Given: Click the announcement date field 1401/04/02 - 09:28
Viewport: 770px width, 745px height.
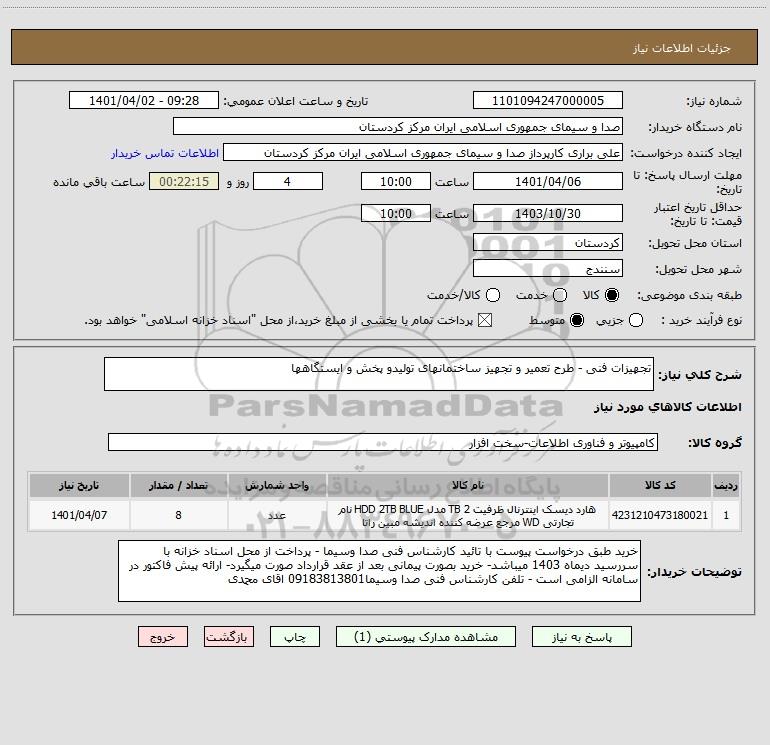Looking at the screenshot, I should click(x=144, y=101).
